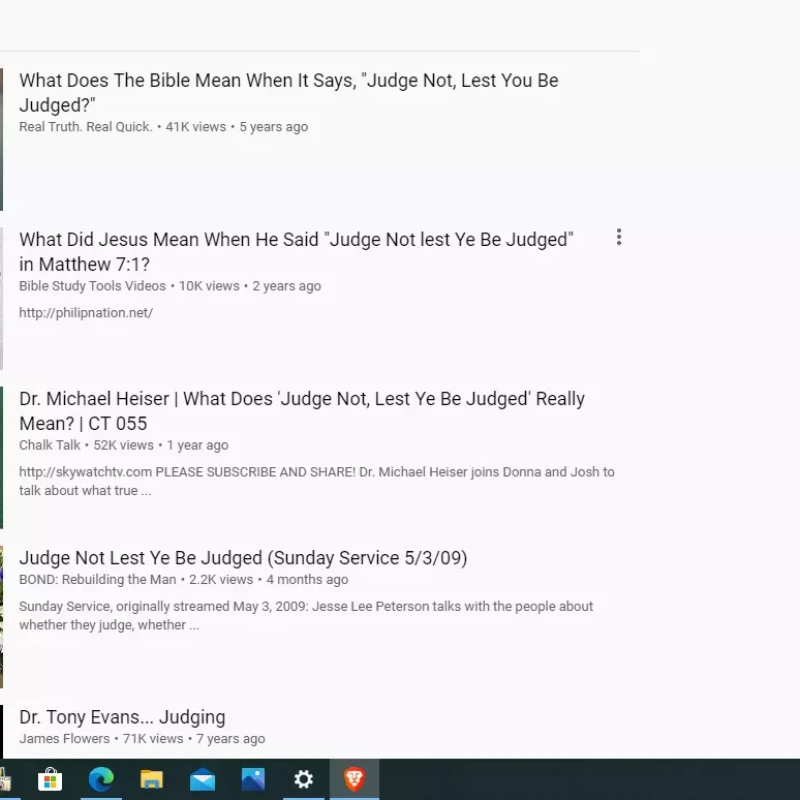Click the Brave browser taskbar icon
This screenshot has height=800, width=800.
[354, 779]
